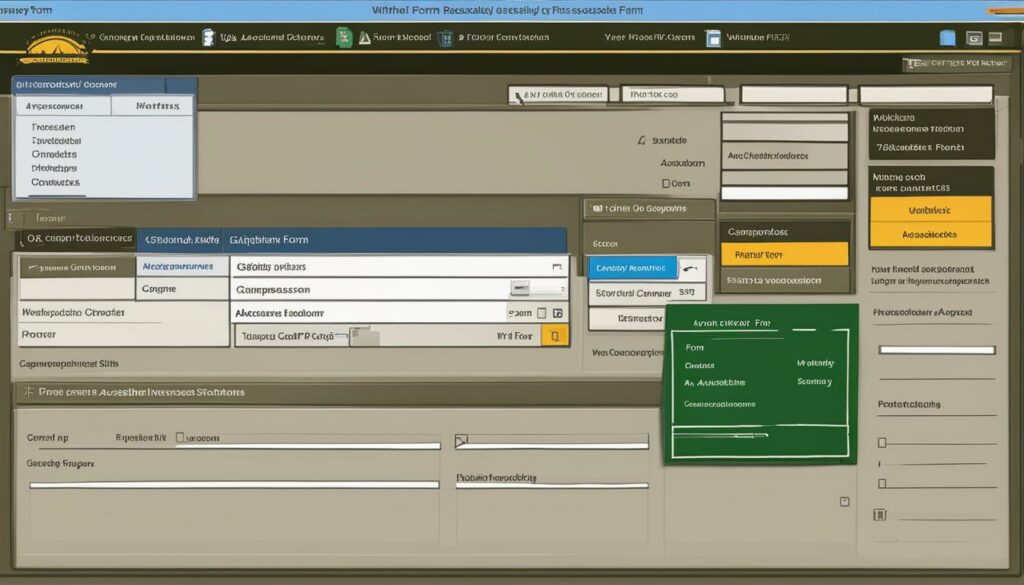The image size is (1024, 585).
Task: Tick the checkbox below the two right-aligned labels
Action: (665, 183)
